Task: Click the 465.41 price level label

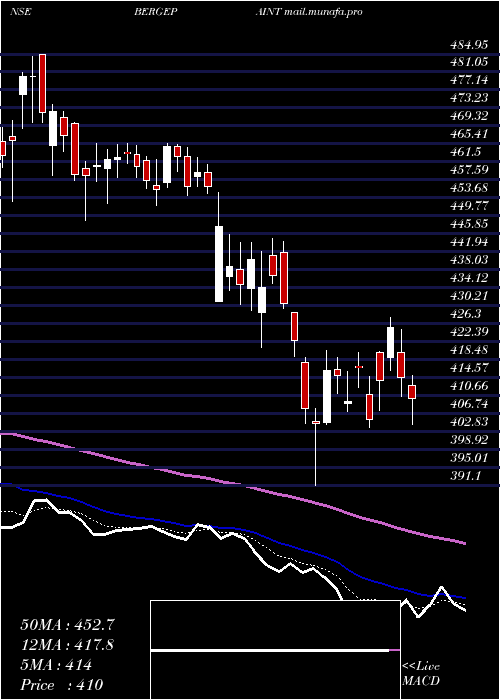Action: coord(468,133)
